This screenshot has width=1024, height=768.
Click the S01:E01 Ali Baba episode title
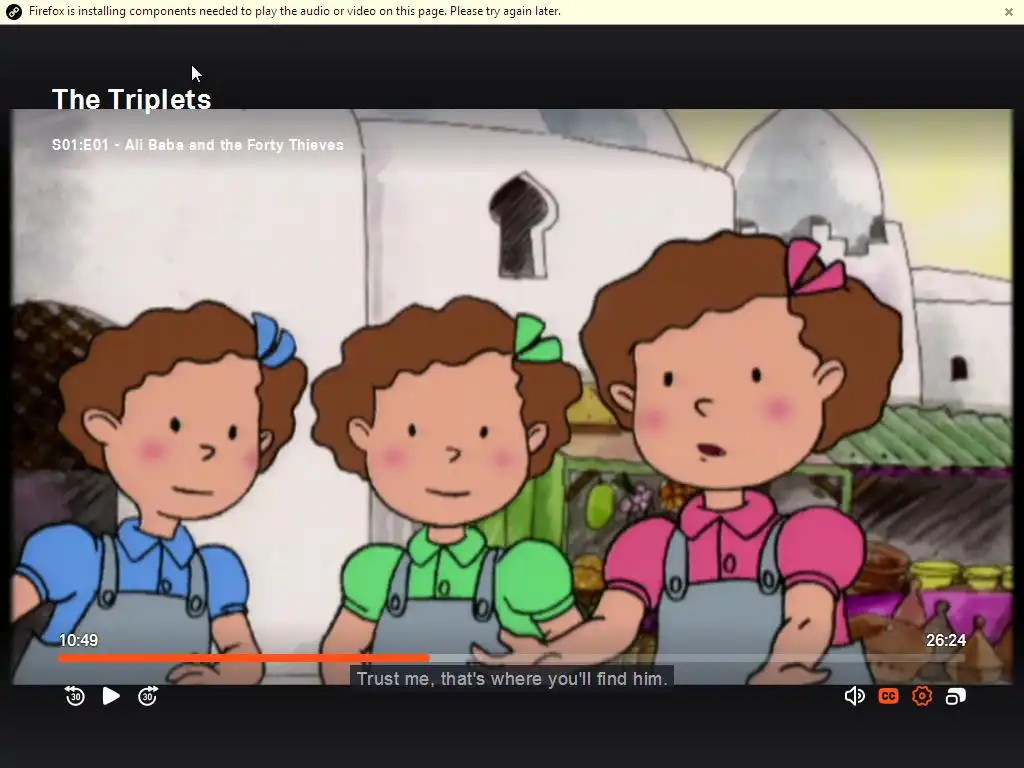pyautogui.click(x=197, y=145)
